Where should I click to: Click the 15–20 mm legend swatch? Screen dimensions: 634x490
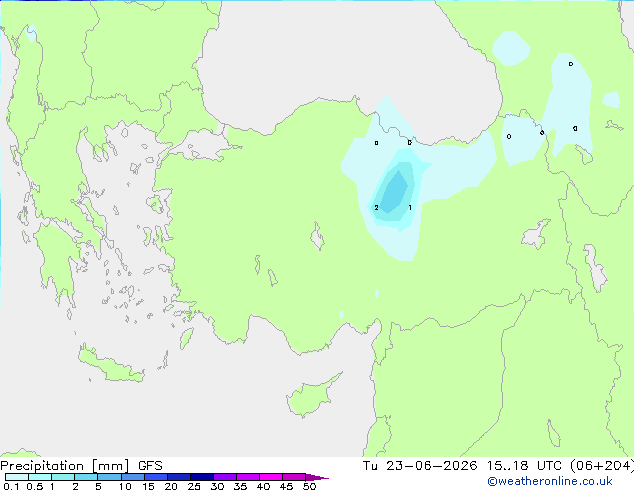[x=156, y=477]
